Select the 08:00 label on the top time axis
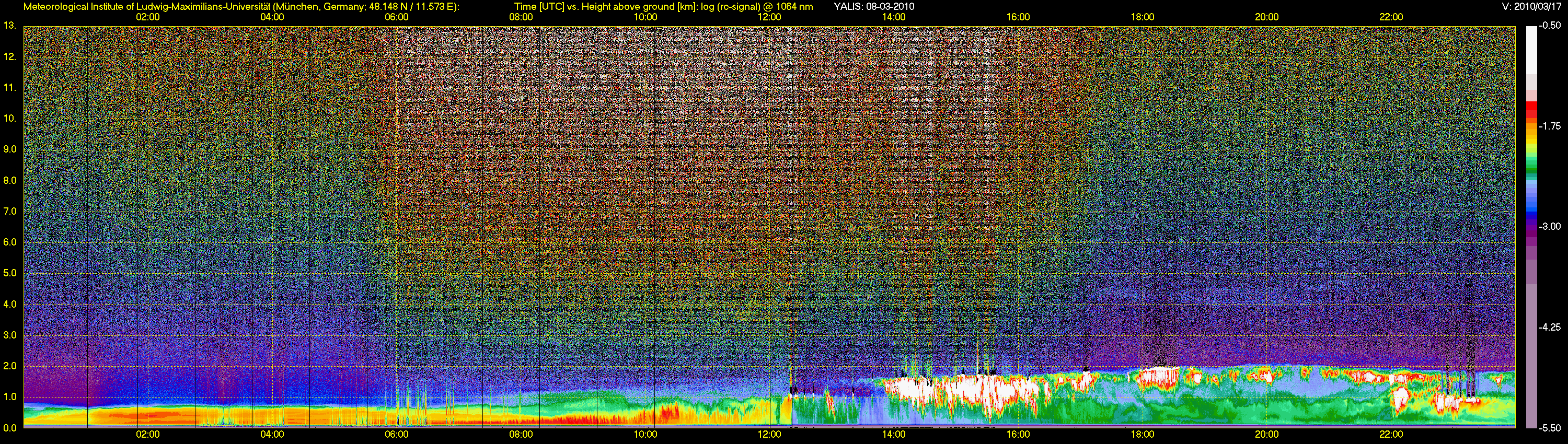 pos(521,17)
